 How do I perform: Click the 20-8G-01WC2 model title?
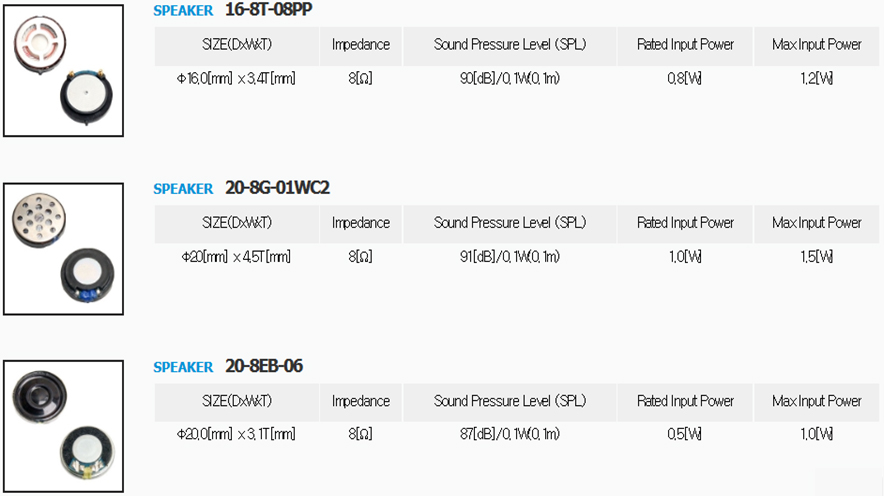click(277, 188)
